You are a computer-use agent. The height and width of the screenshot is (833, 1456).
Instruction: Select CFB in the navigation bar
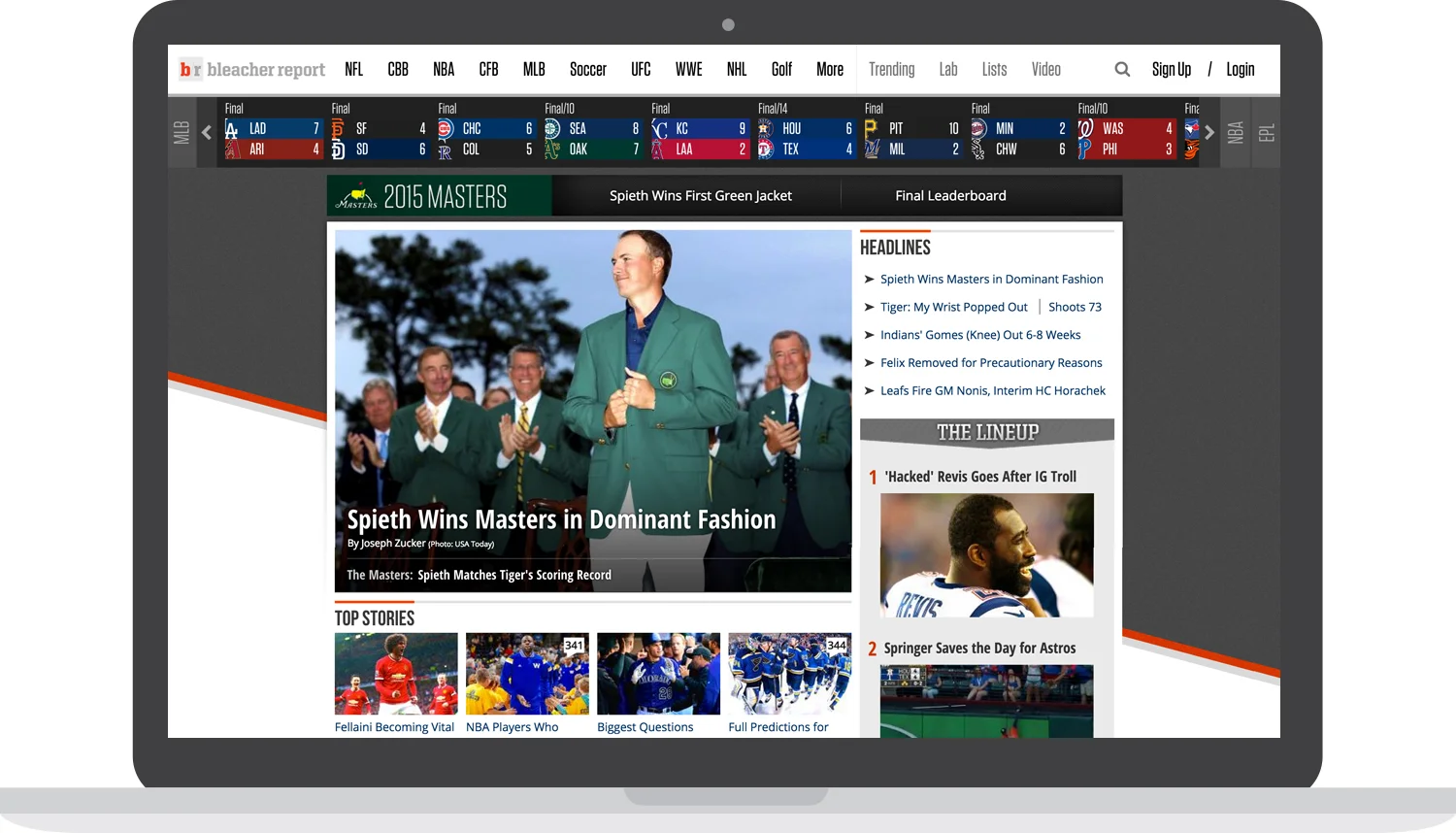(x=489, y=69)
